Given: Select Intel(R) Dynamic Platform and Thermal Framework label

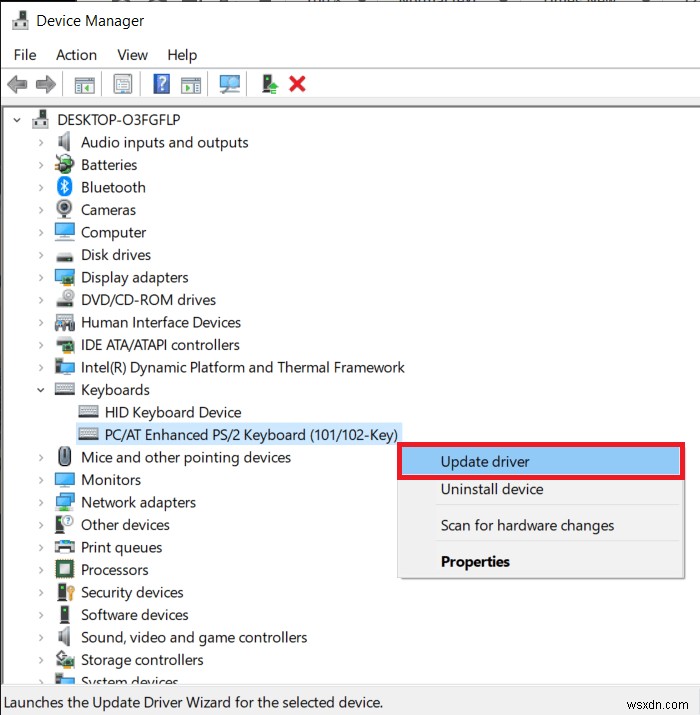Looking at the screenshot, I should tap(243, 367).
